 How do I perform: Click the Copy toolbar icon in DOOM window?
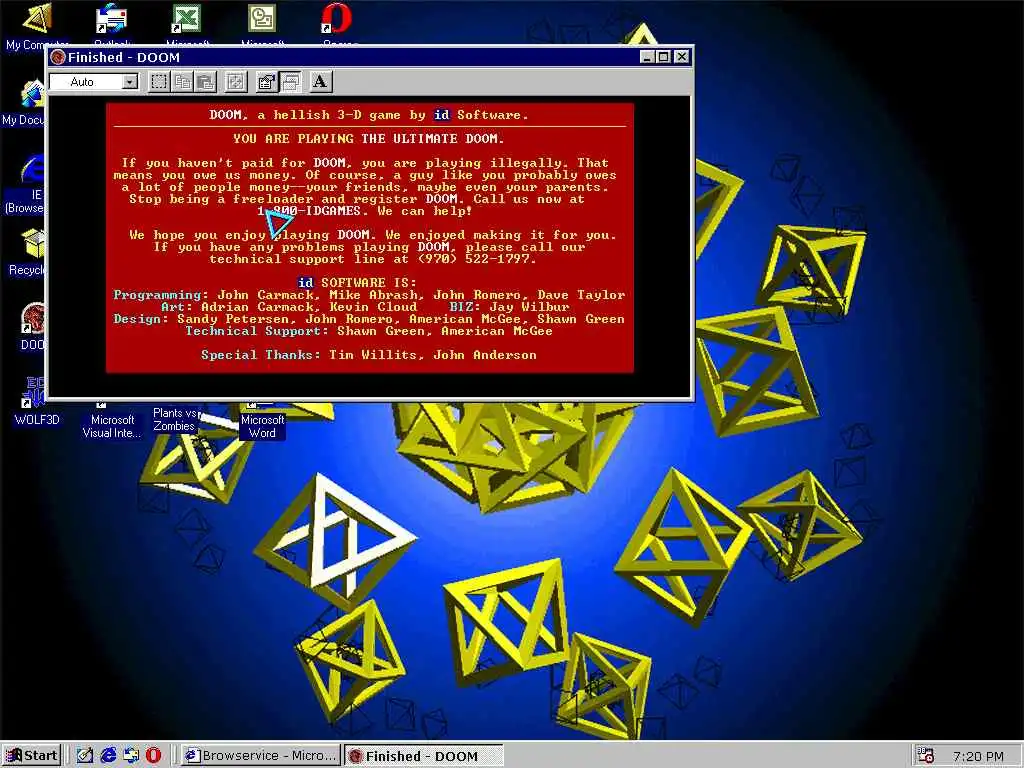pos(182,82)
